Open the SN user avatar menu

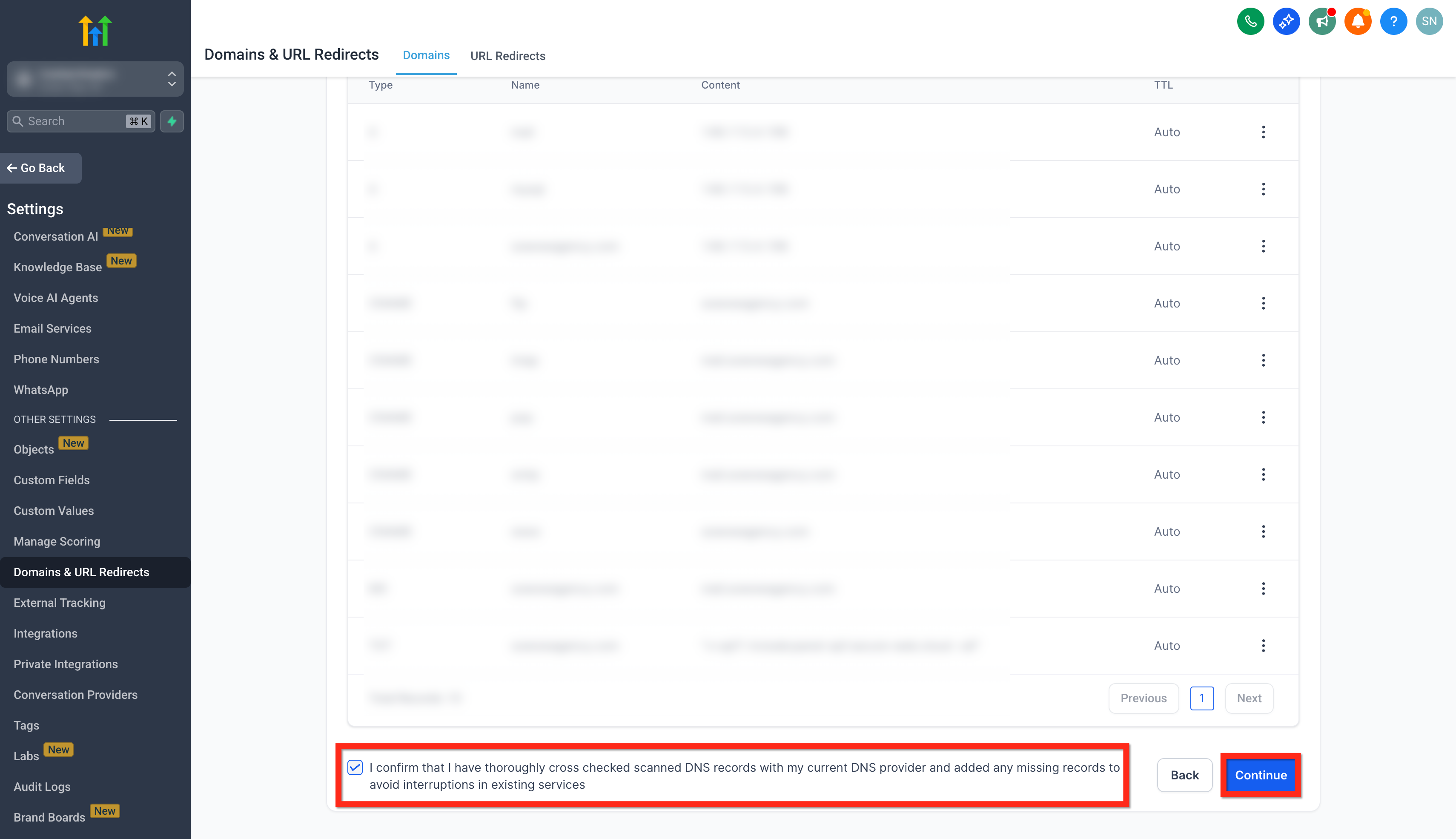(x=1429, y=21)
